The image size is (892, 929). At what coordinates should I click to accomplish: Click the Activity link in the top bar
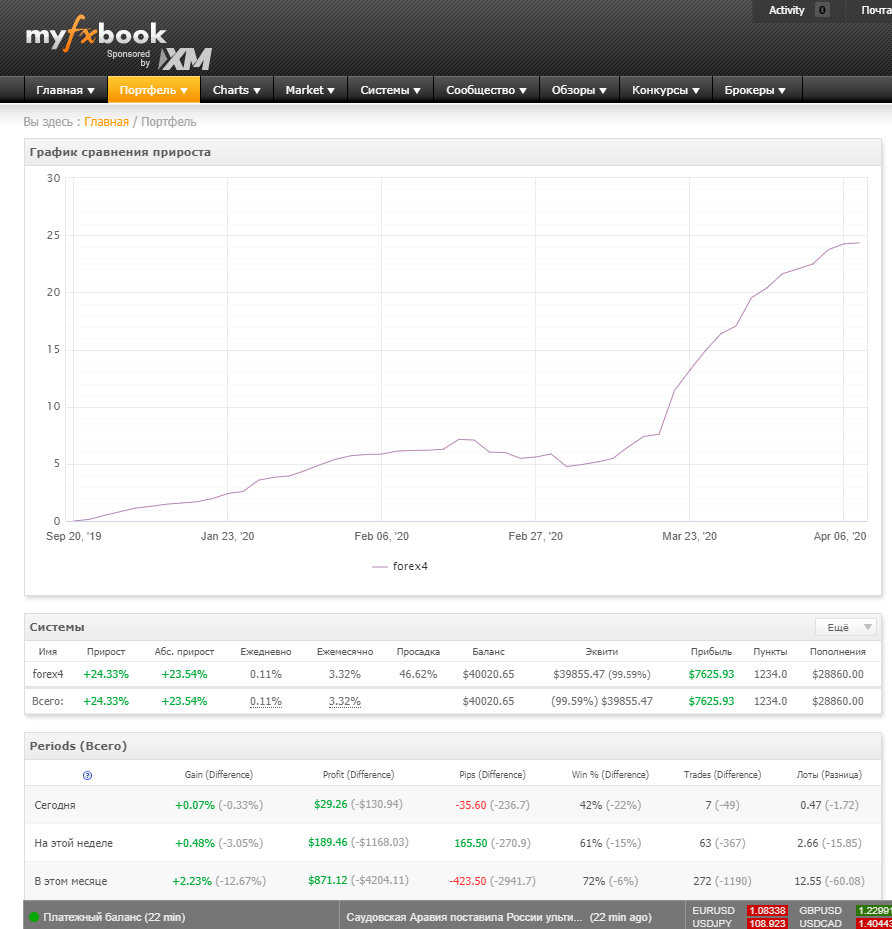786,10
